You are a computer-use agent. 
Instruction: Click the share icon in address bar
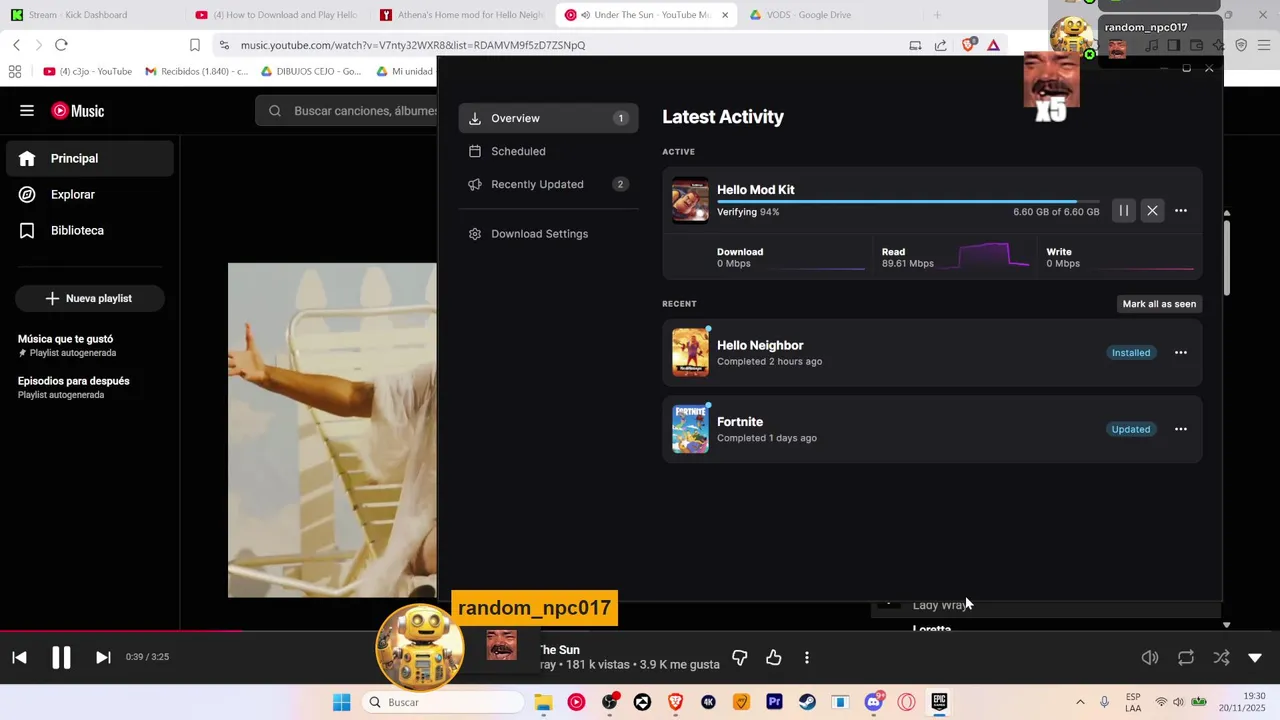940,45
